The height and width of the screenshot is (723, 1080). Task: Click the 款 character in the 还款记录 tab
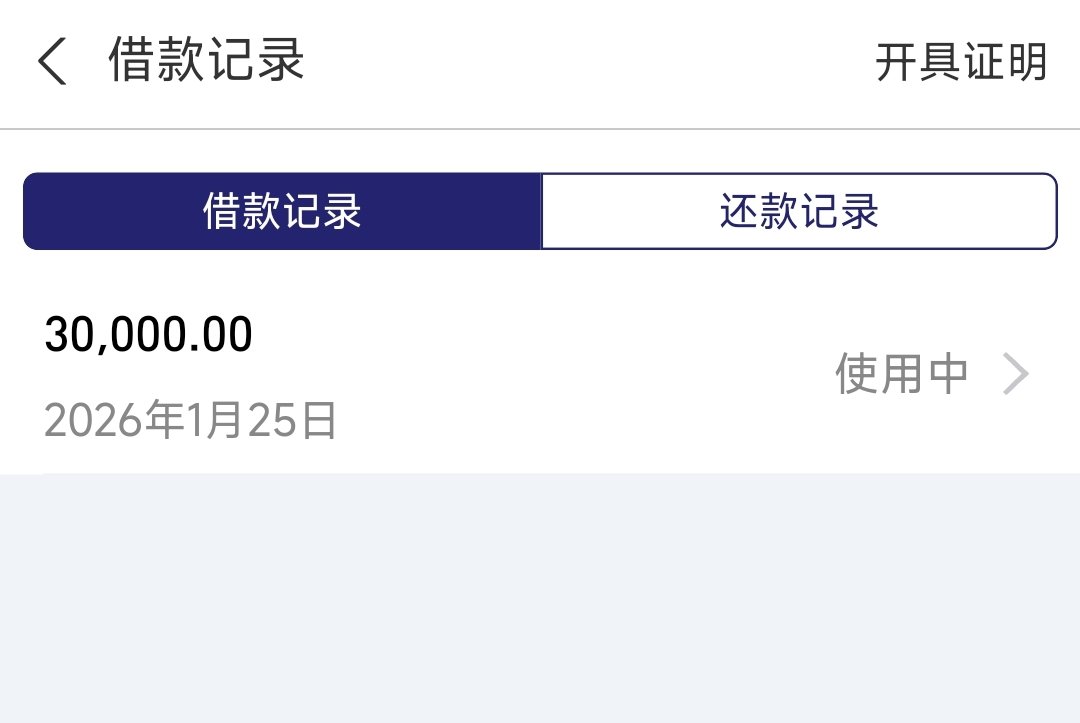pos(776,212)
